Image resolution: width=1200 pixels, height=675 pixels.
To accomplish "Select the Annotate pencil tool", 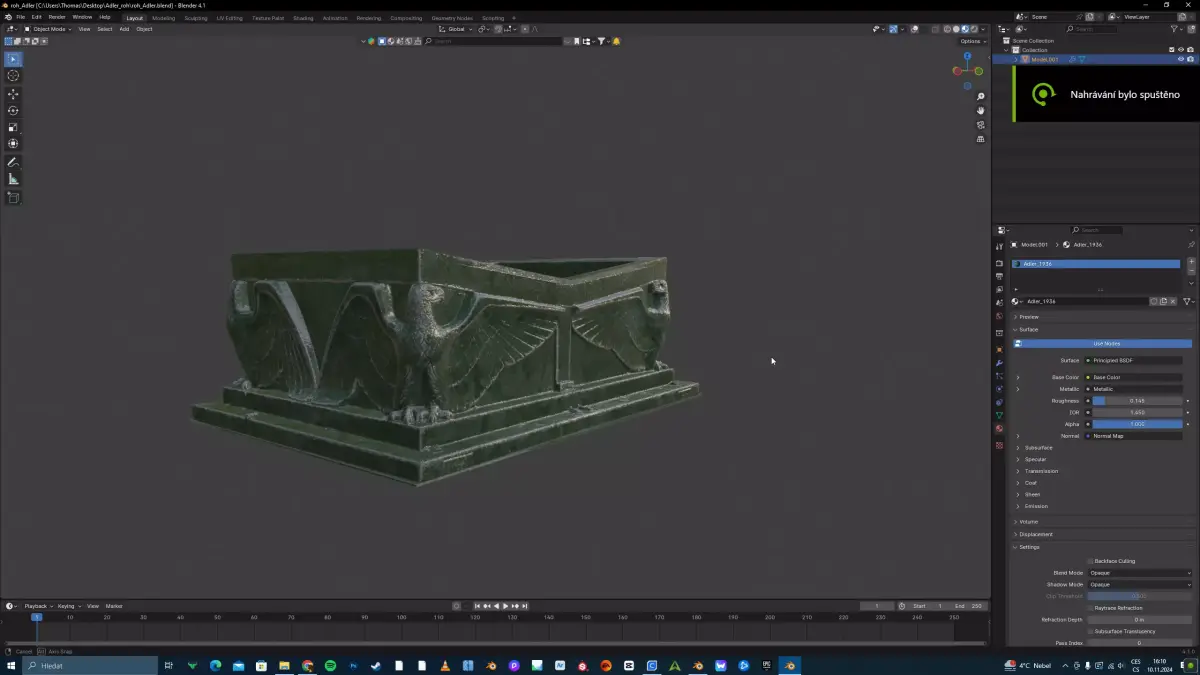I will (13, 162).
